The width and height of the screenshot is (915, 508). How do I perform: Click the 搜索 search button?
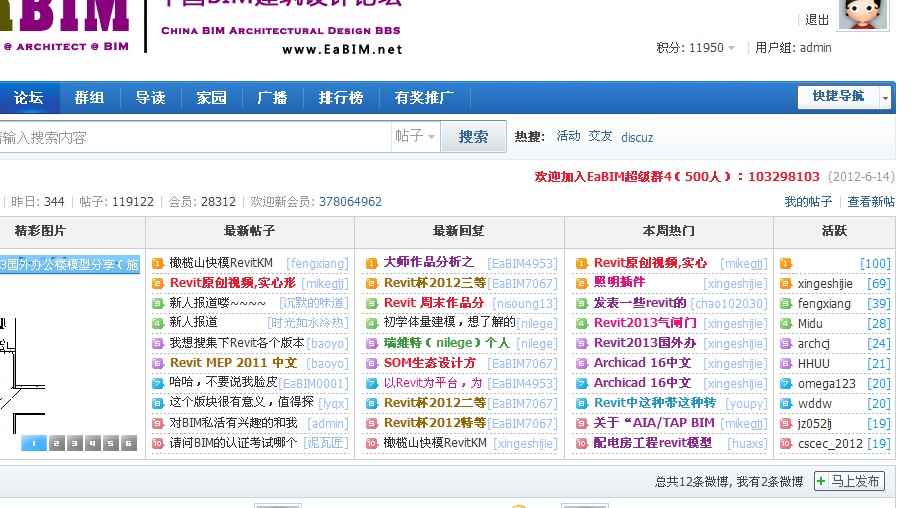(473, 137)
